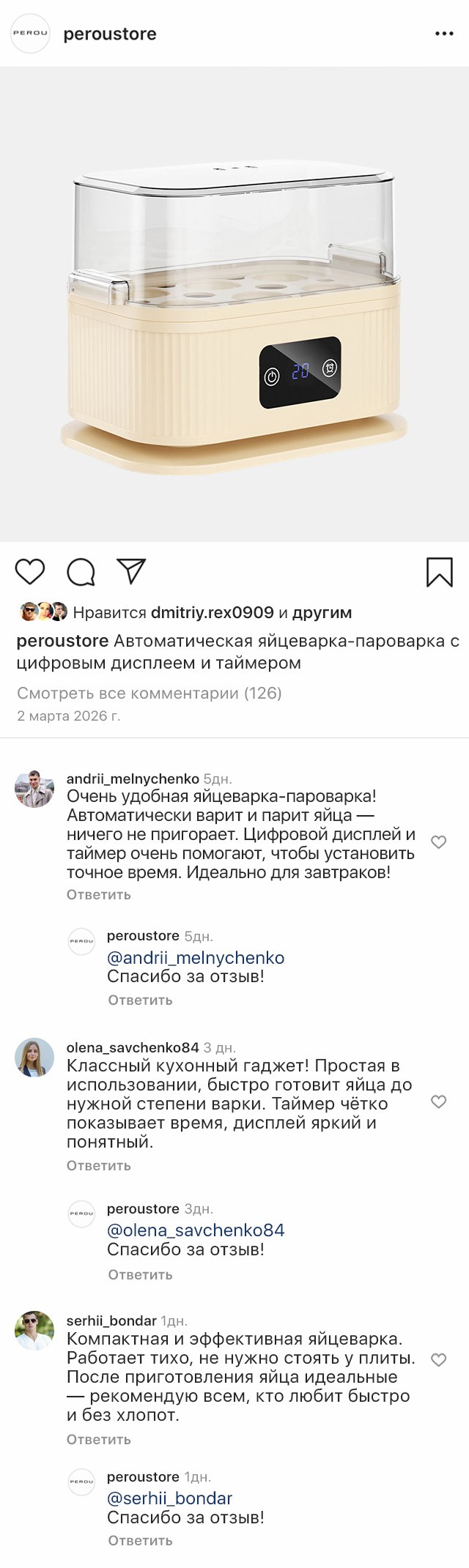Open the dmitriy.rex0909 profile link
This screenshot has width=469, height=1568.
coord(212,612)
